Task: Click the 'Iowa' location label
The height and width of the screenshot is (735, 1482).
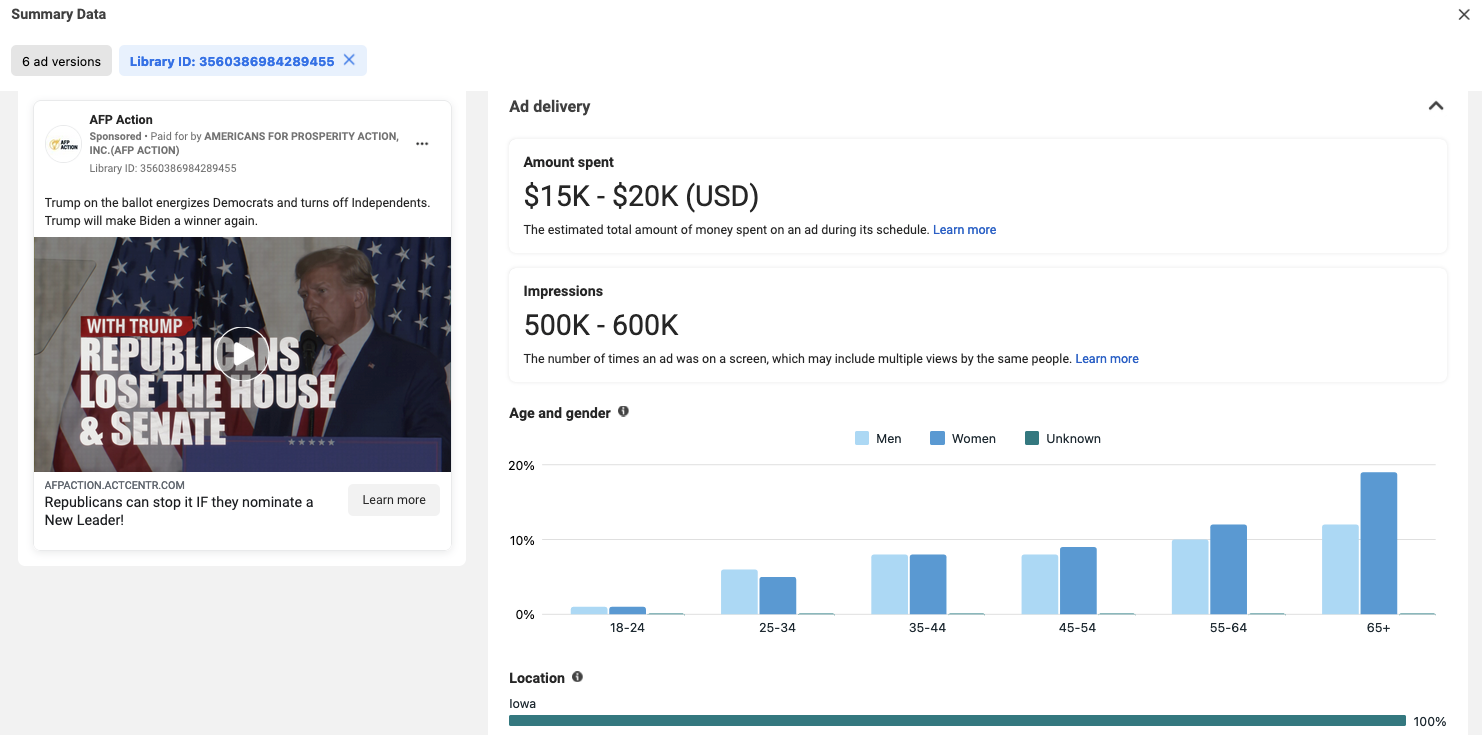Action: (522, 704)
